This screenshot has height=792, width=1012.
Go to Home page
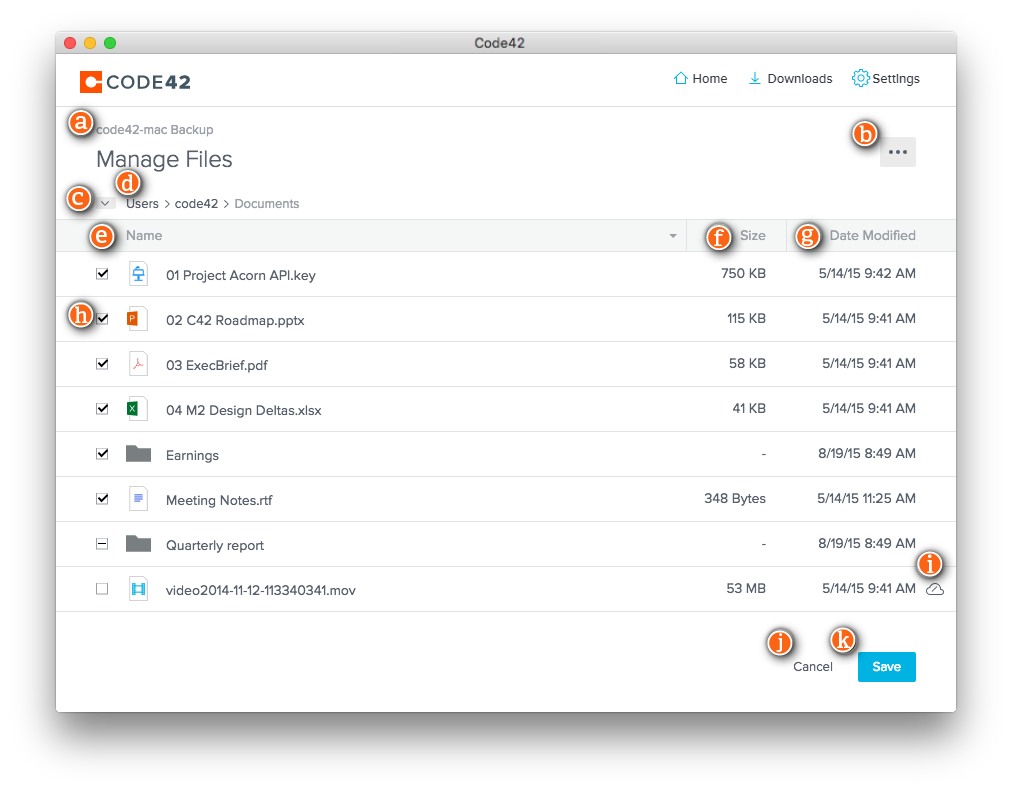[x=700, y=78]
